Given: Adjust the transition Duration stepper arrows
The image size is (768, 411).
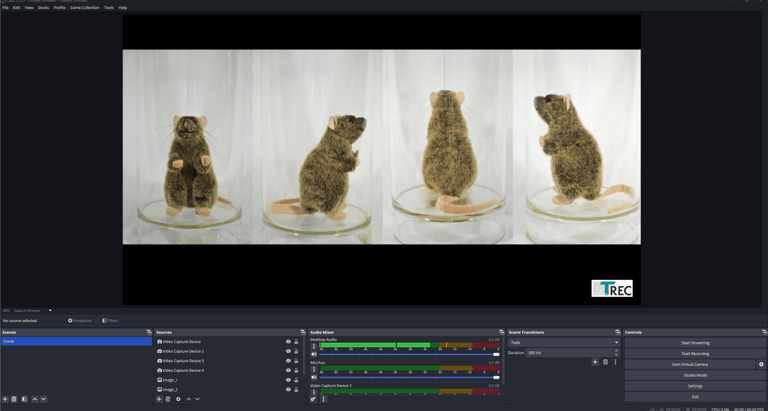Looking at the screenshot, I should (x=616, y=353).
